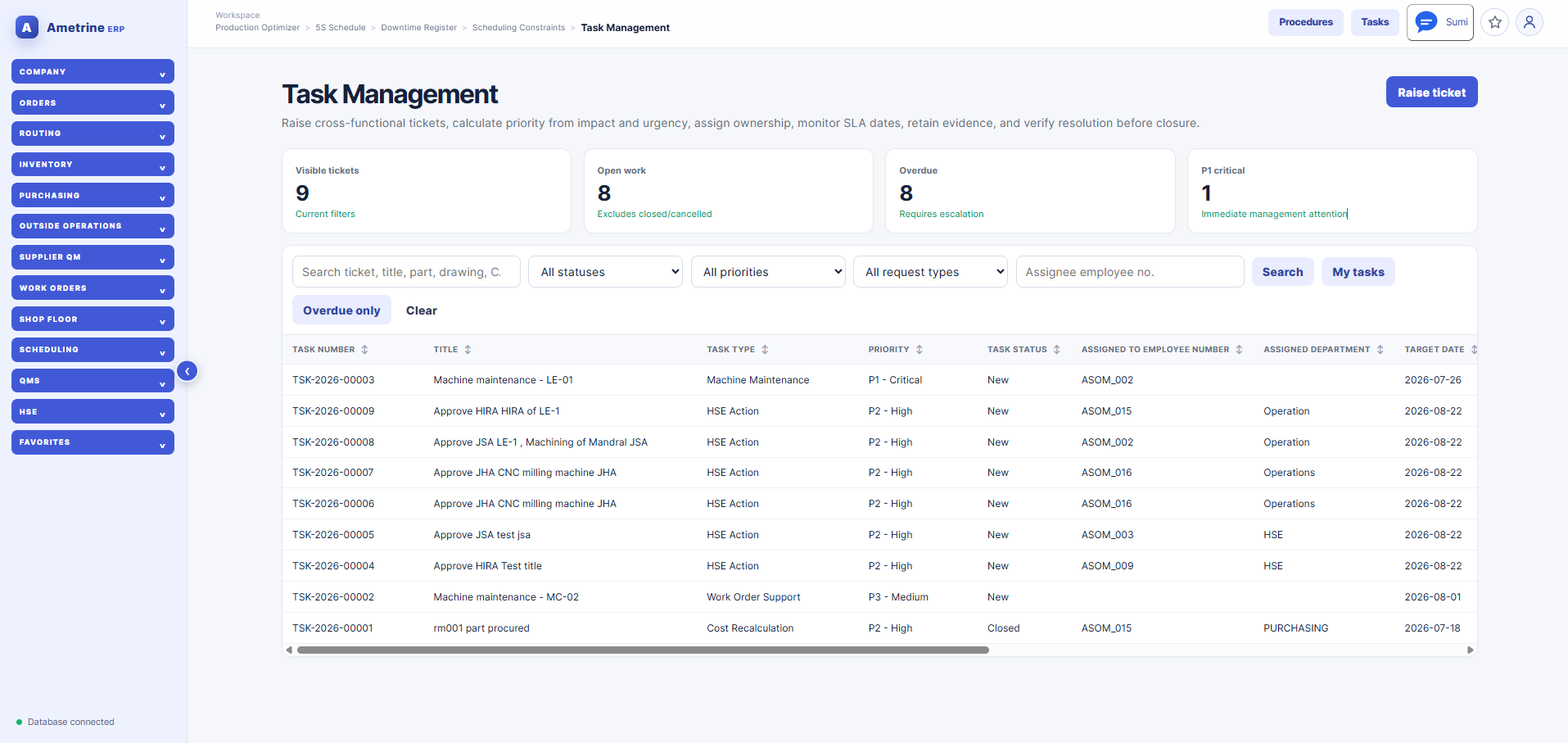Click the horizontal table scrollbar thumb
1568x743 pixels.
[643, 650]
